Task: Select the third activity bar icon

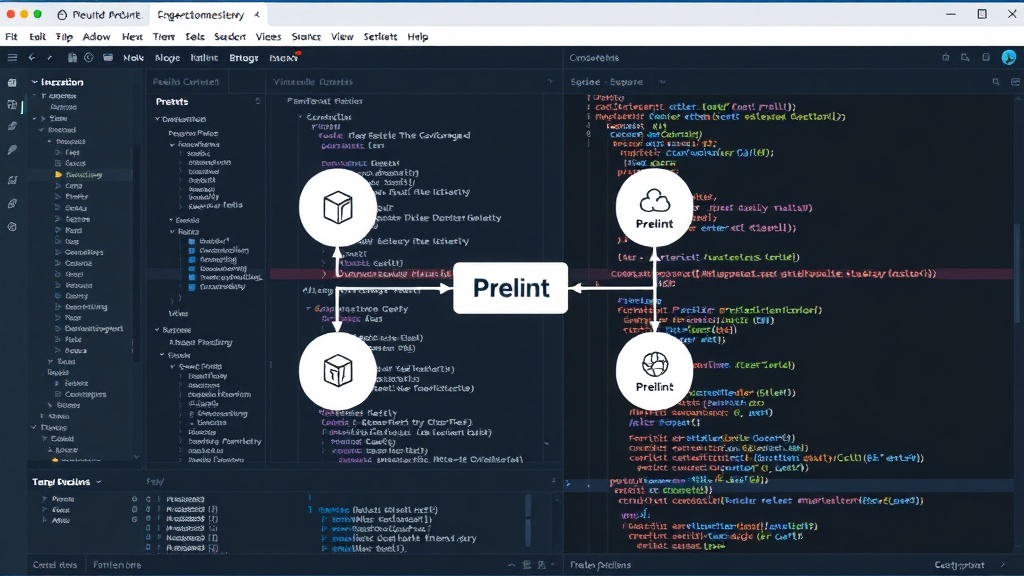Action: point(12,126)
